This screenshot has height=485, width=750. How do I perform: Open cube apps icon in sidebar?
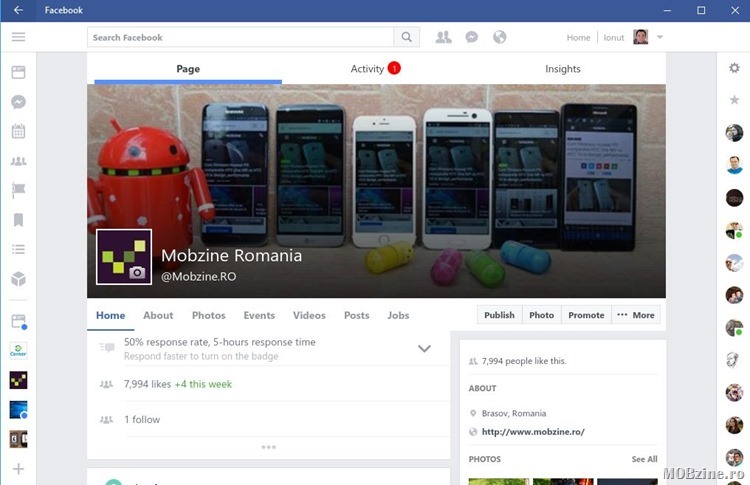[x=18, y=279]
